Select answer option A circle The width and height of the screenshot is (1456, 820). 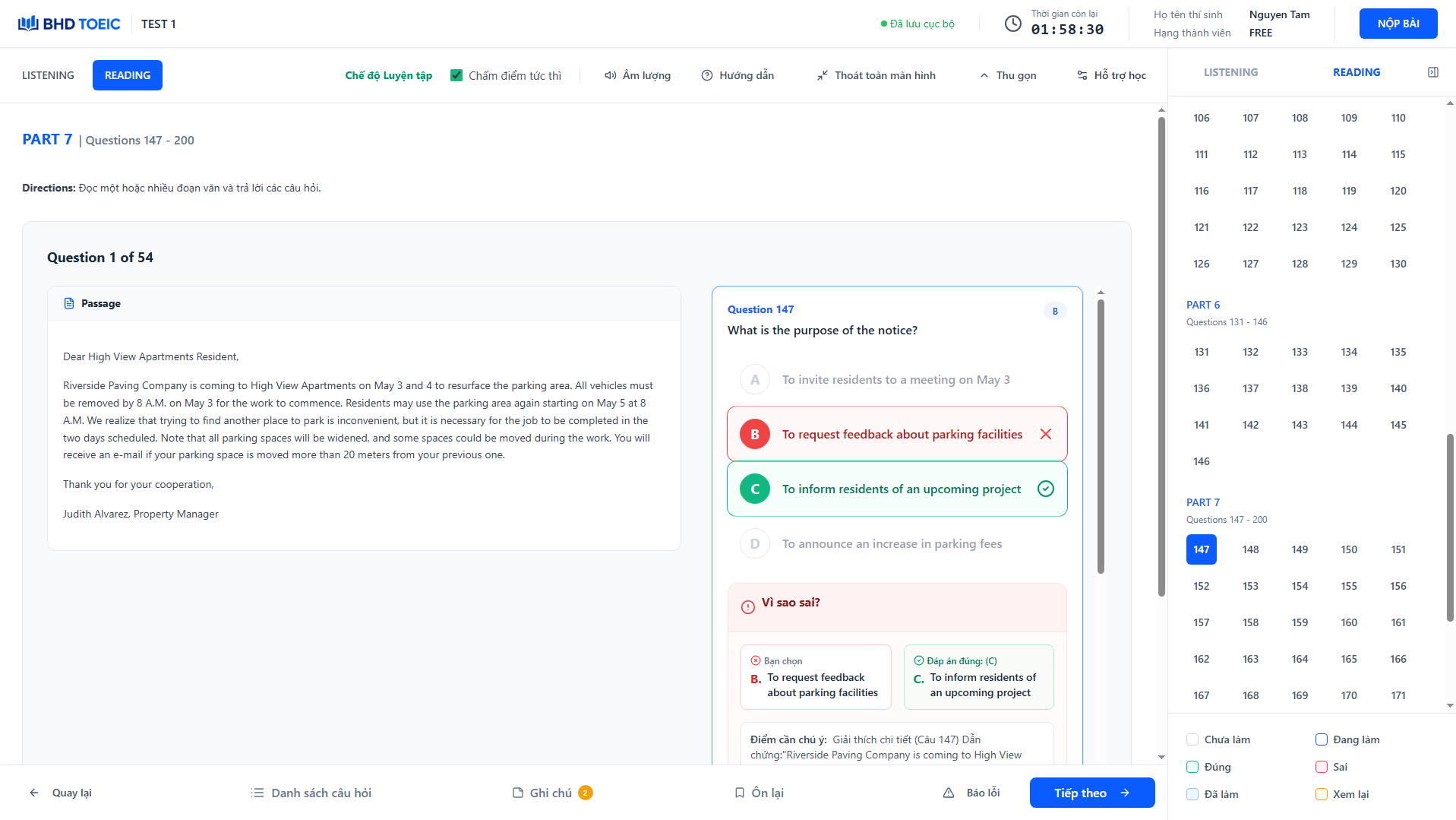point(755,379)
